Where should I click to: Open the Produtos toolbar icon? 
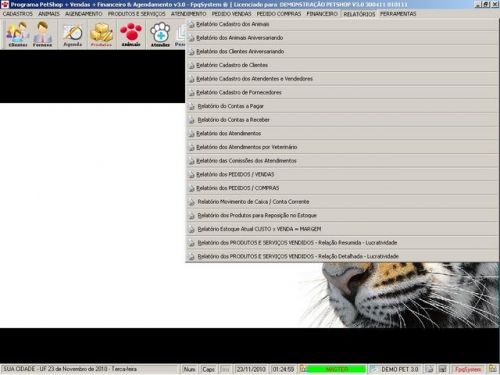point(101,34)
